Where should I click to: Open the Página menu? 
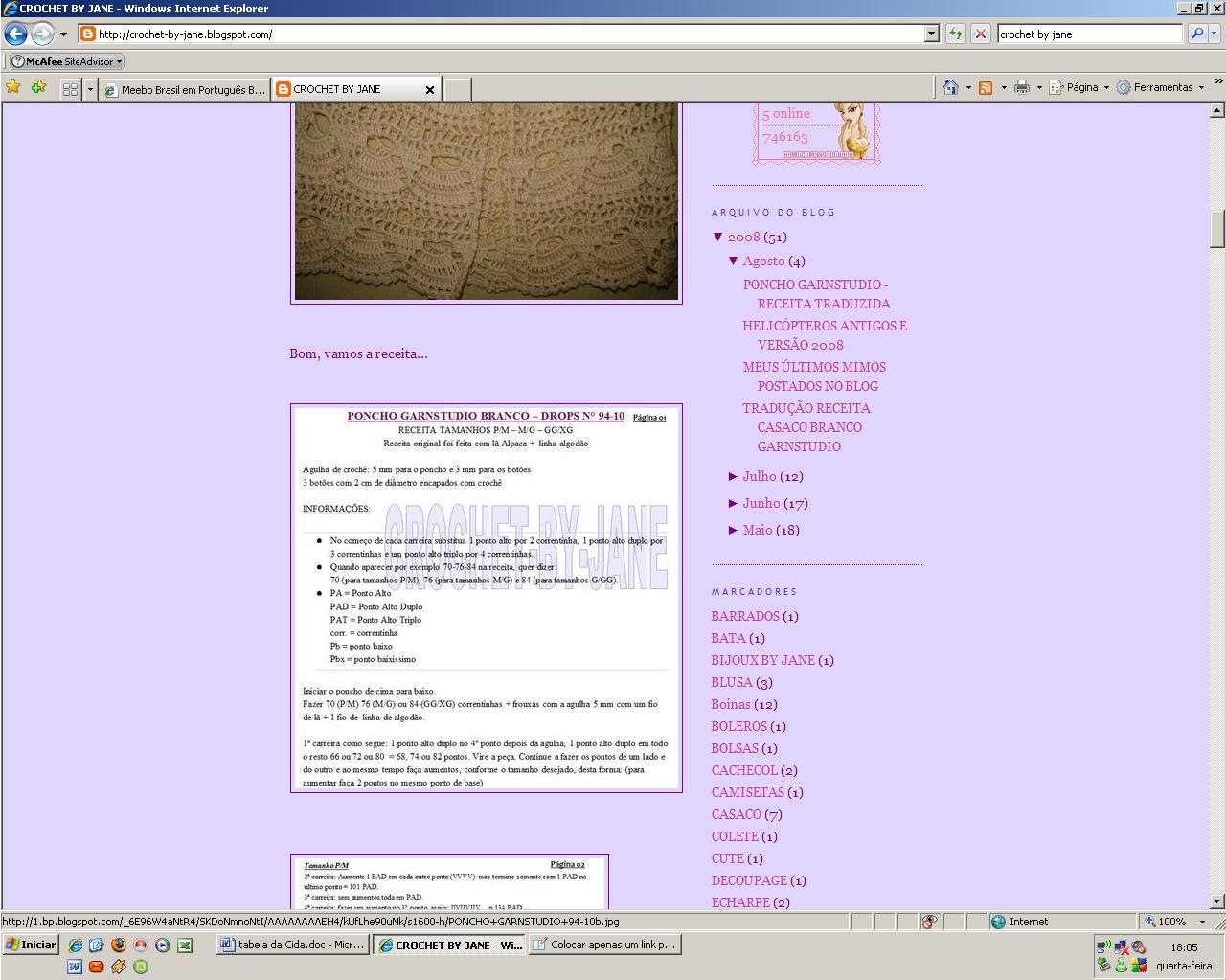1078,87
